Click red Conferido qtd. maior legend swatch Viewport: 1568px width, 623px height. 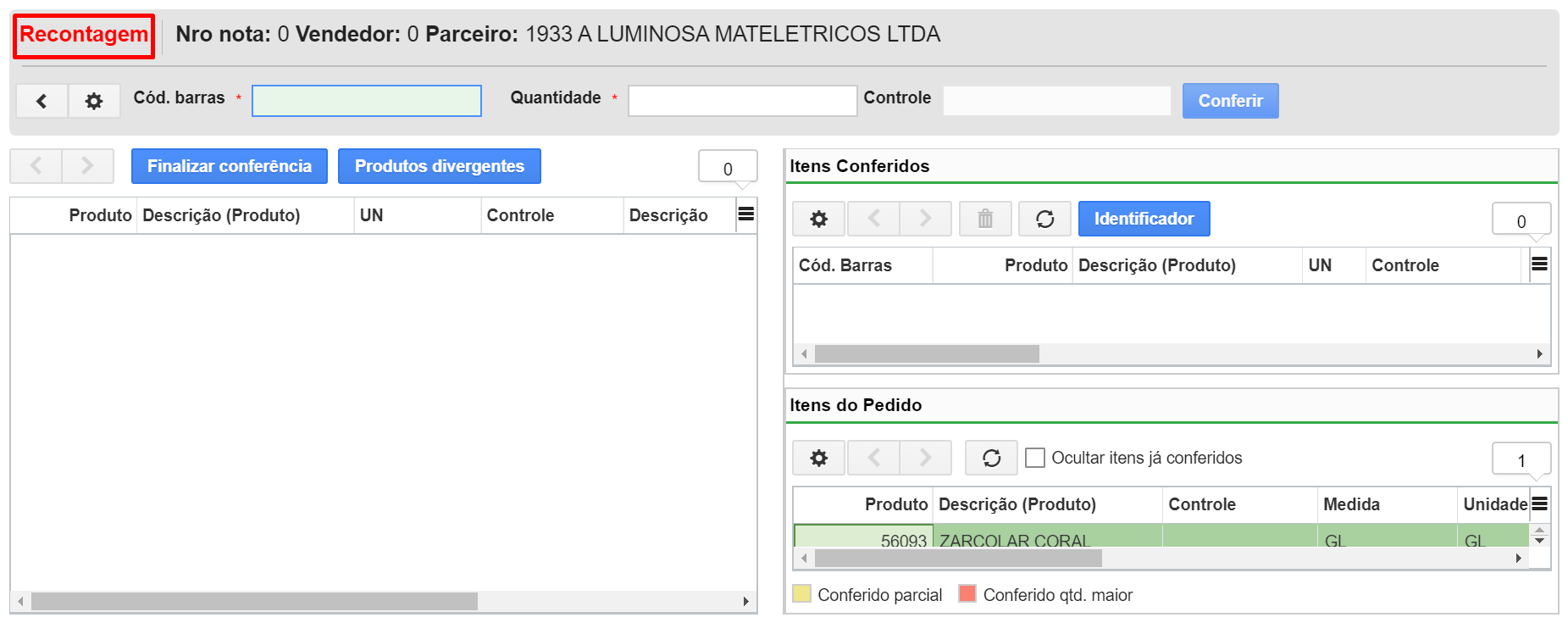click(x=967, y=593)
